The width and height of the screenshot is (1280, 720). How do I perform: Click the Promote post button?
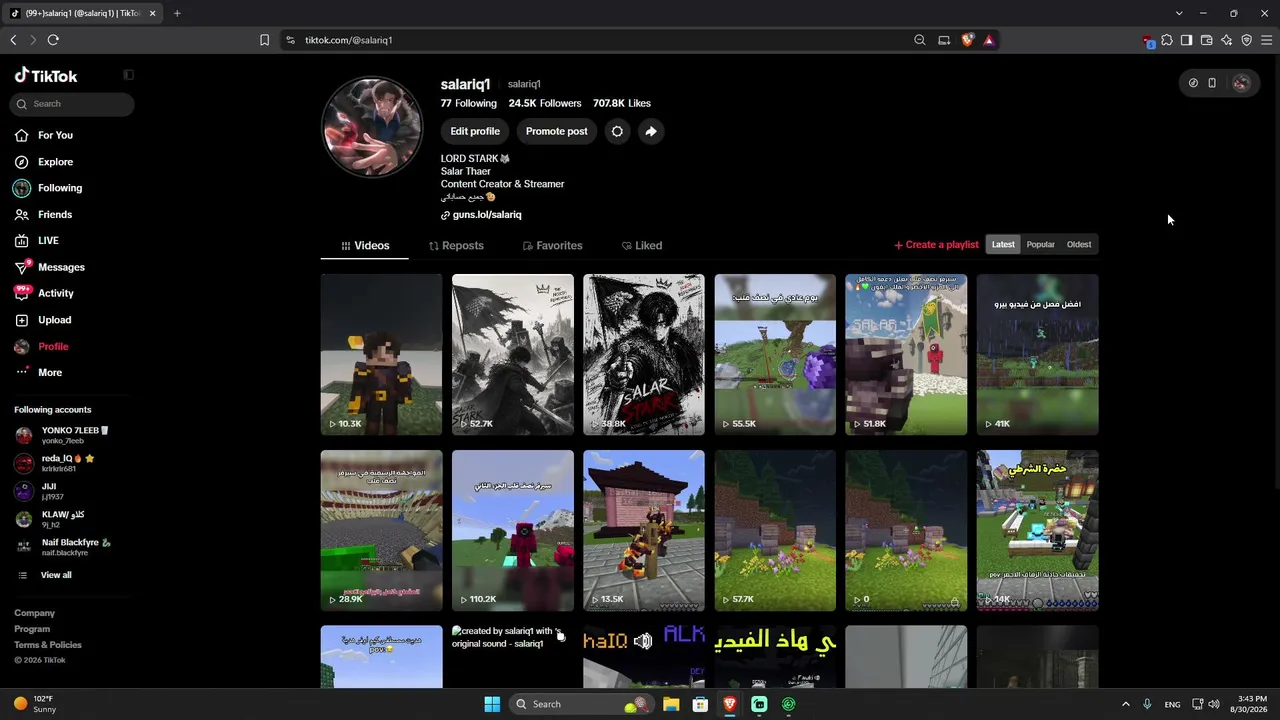click(x=557, y=131)
